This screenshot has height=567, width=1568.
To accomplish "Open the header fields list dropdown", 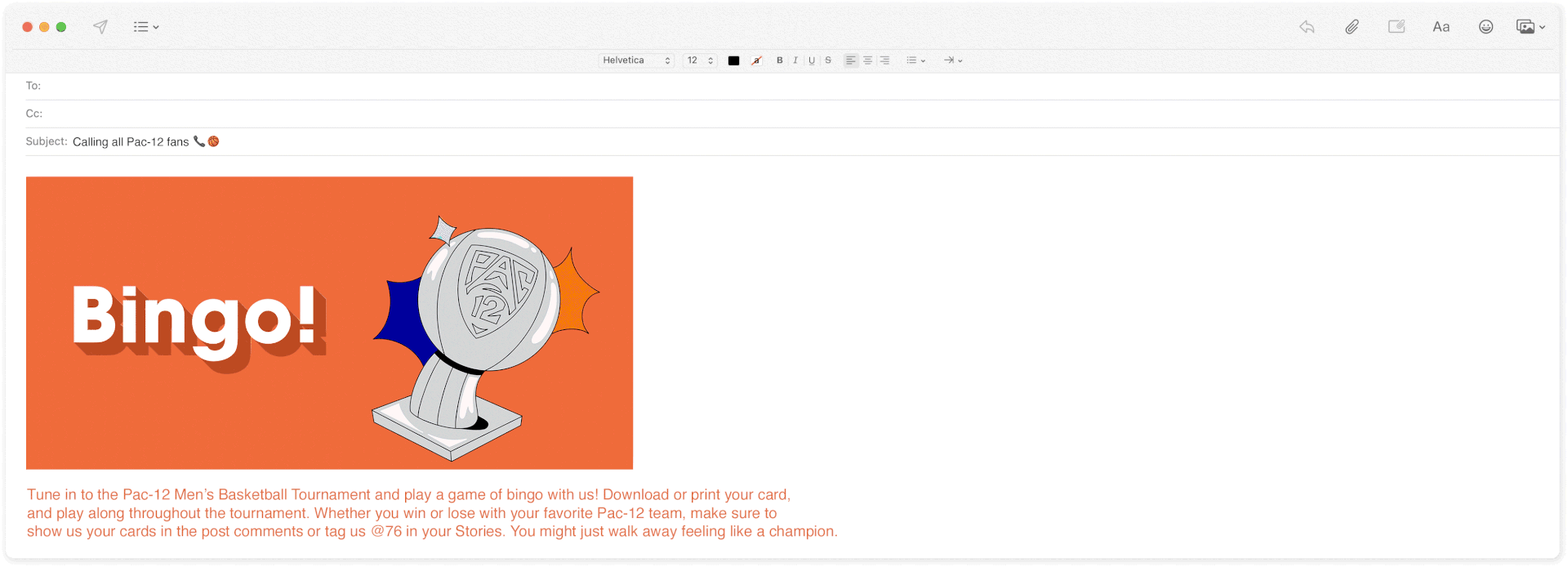I will click(146, 27).
